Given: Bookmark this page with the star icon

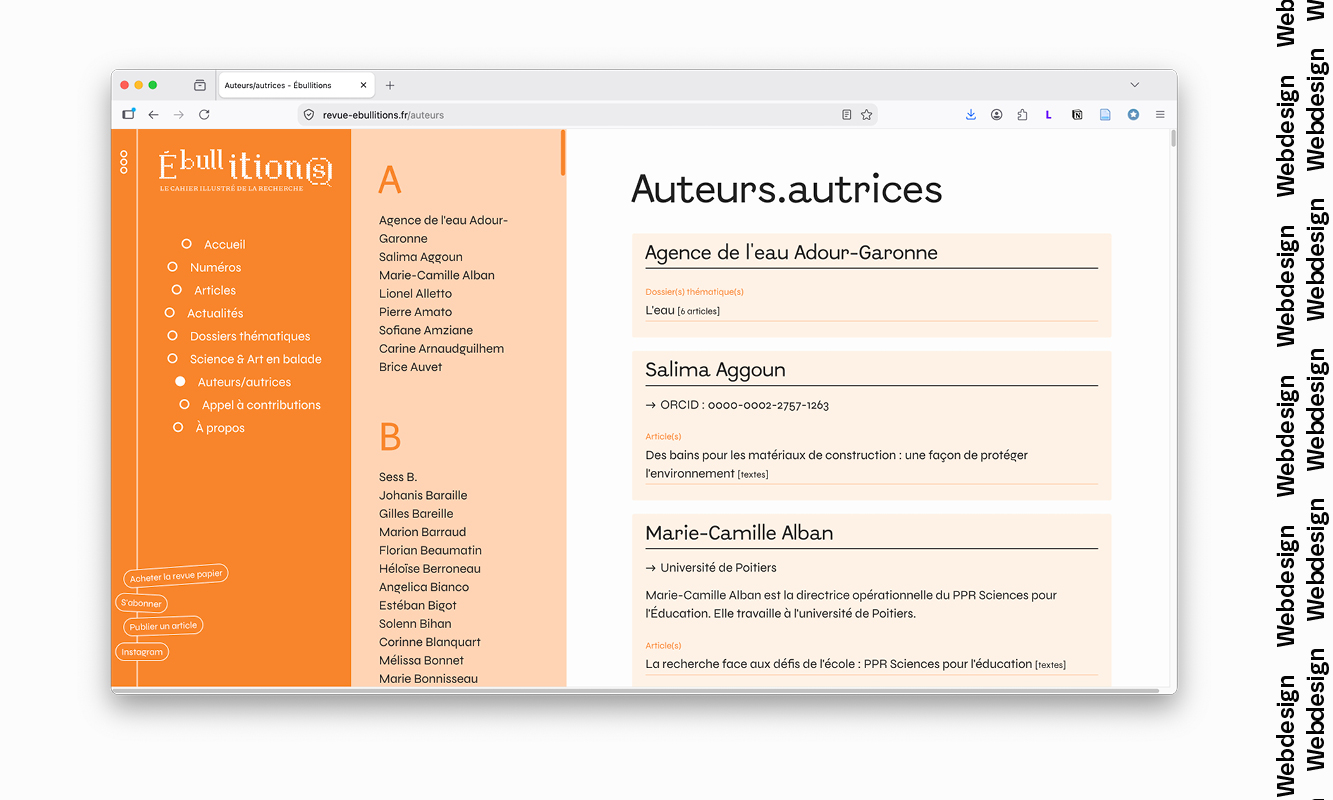Looking at the screenshot, I should point(867,115).
